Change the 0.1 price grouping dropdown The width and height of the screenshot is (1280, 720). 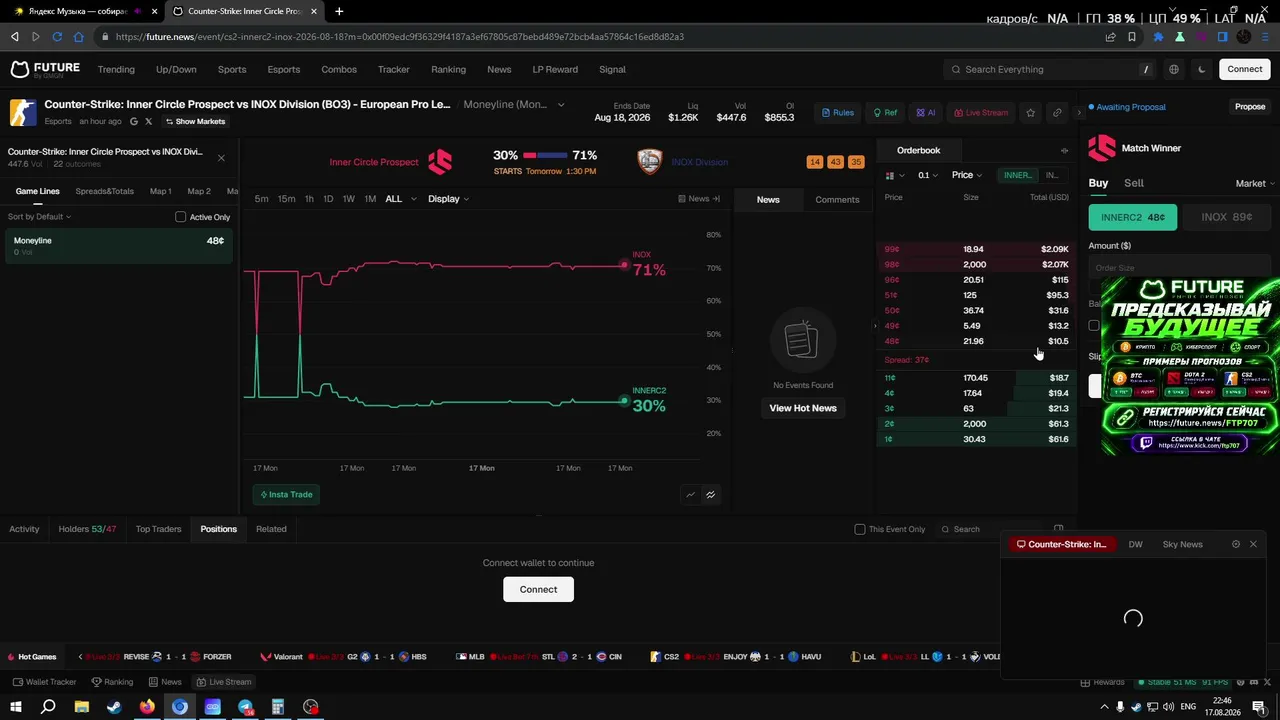pyautogui.click(x=928, y=175)
